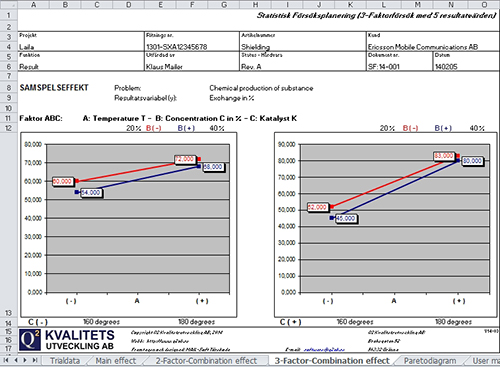500x367 pixels.
Task: Go to last sheet navigation arrow
Action: [x=34, y=360]
